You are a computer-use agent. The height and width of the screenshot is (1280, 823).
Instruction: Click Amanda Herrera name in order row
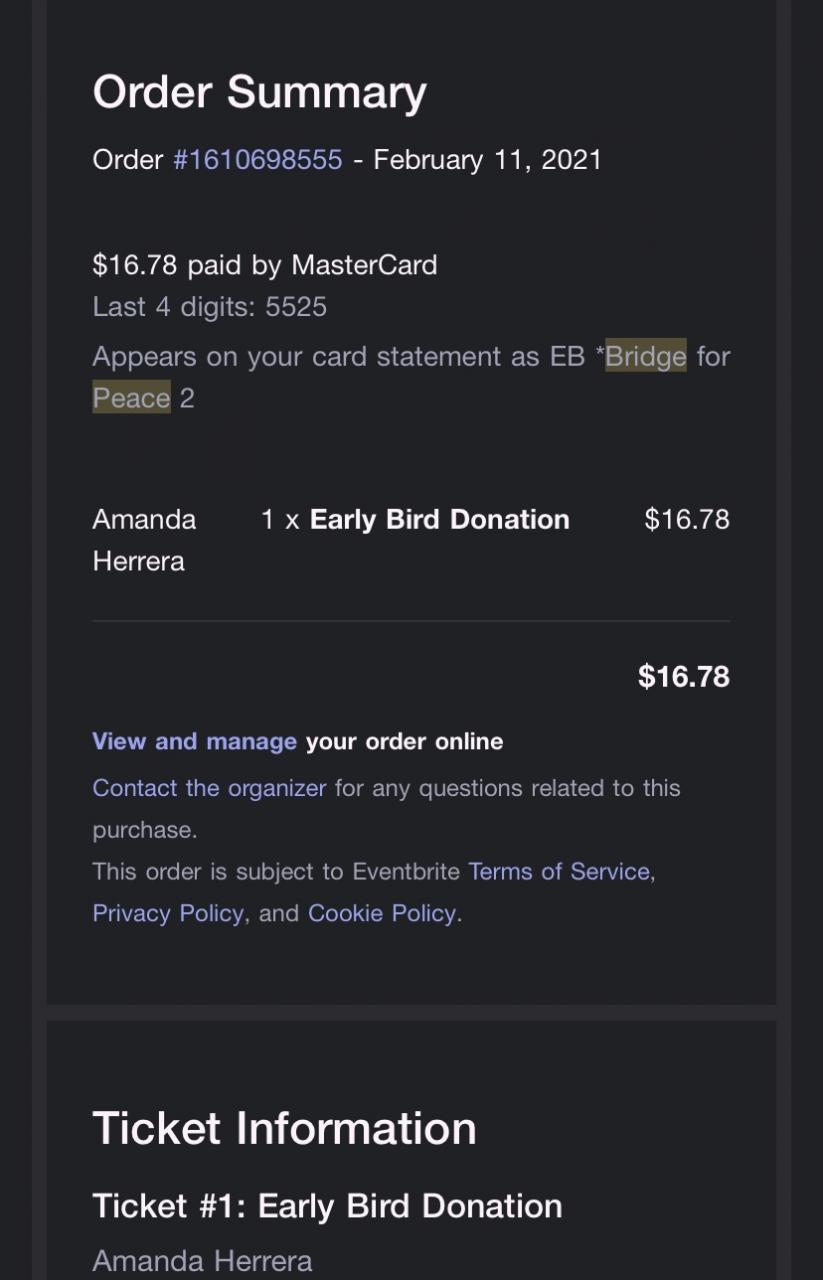144,540
